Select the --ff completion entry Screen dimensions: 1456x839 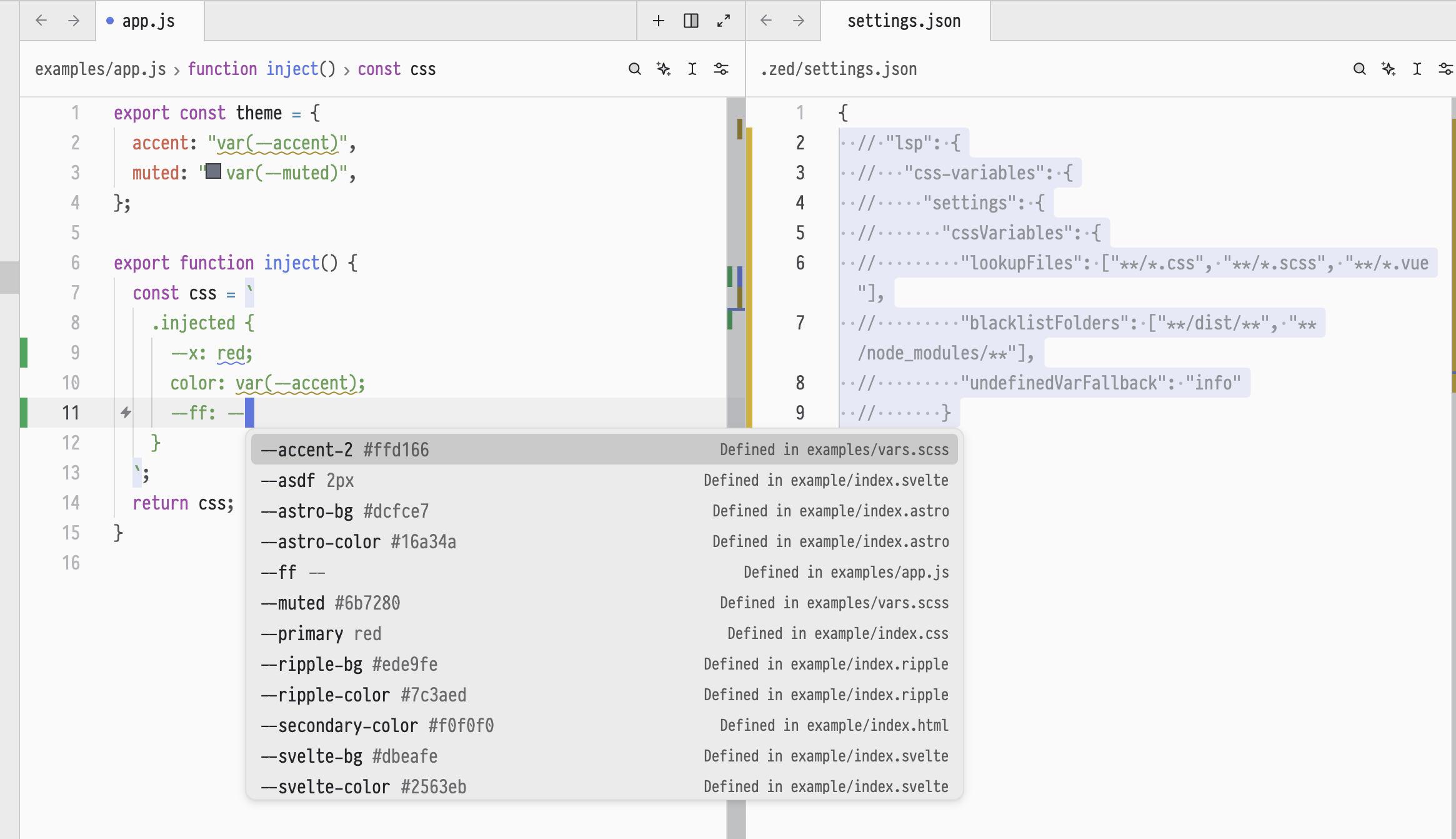[x=604, y=572]
